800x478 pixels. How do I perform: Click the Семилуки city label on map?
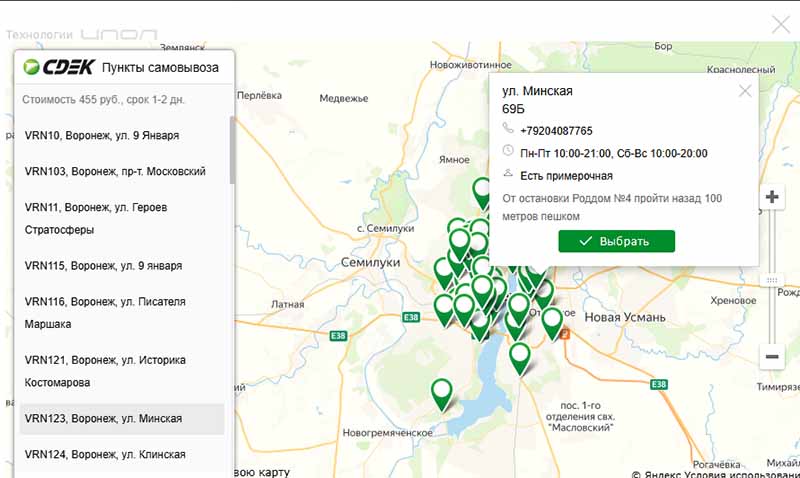(x=370, y=262)
